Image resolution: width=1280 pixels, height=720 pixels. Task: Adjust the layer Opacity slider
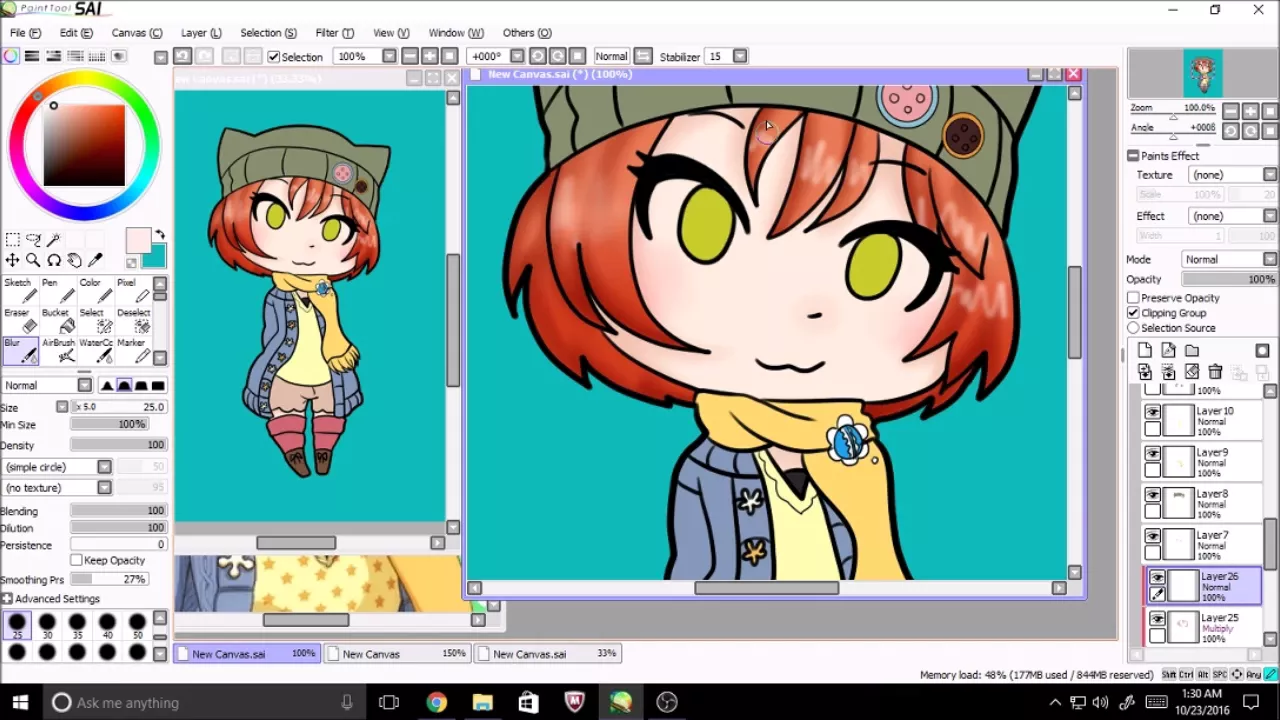1230,280
